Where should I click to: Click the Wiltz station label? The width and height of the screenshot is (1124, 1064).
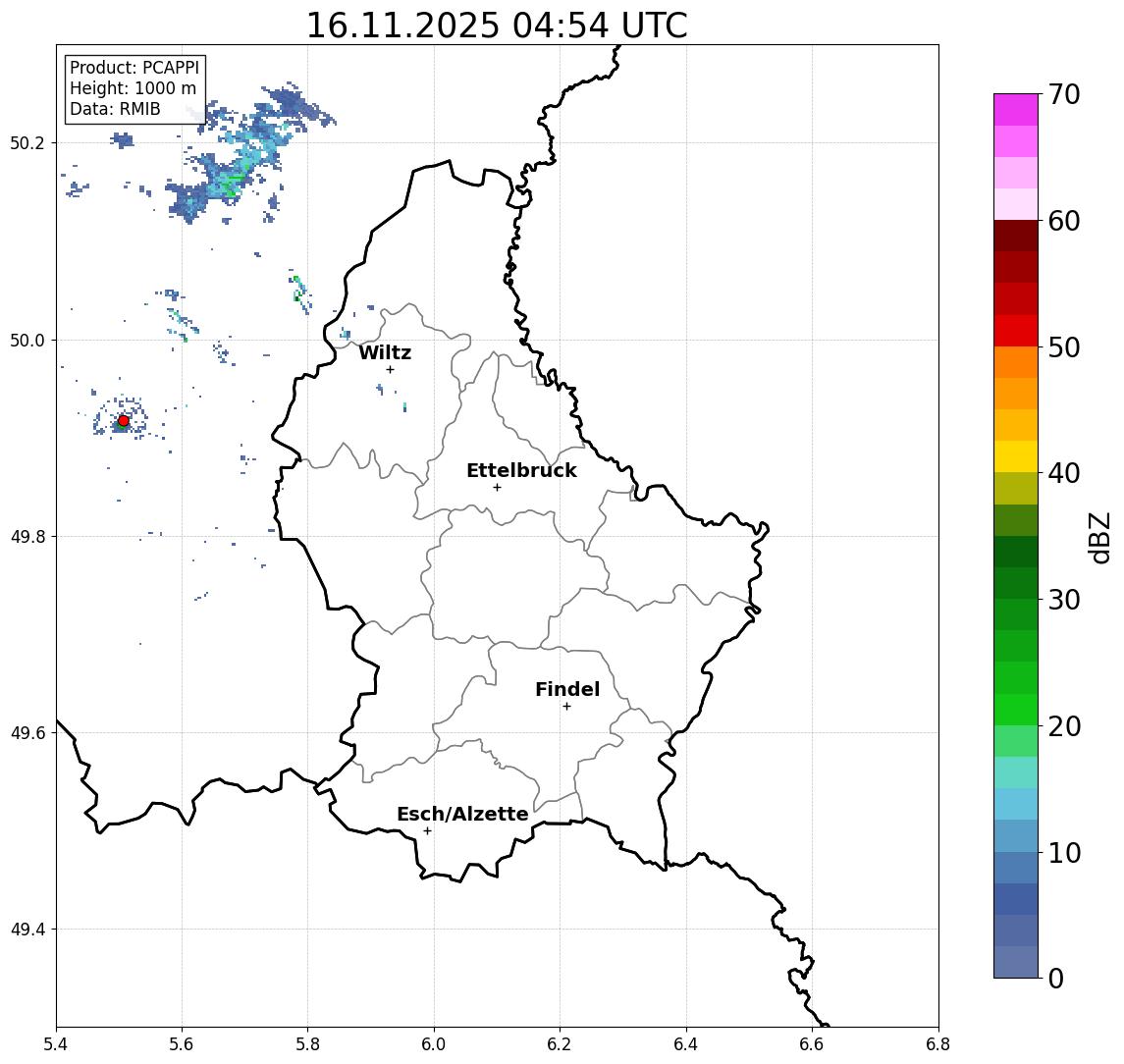pos(385,352)
